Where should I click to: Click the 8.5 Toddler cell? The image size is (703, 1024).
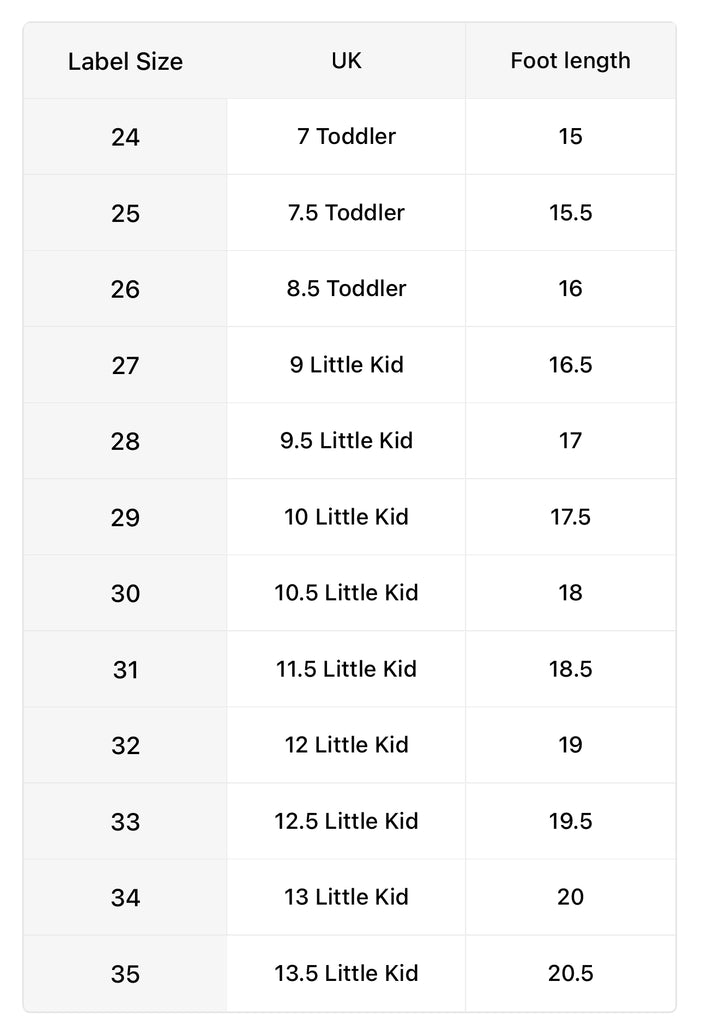tap(346, 289)
